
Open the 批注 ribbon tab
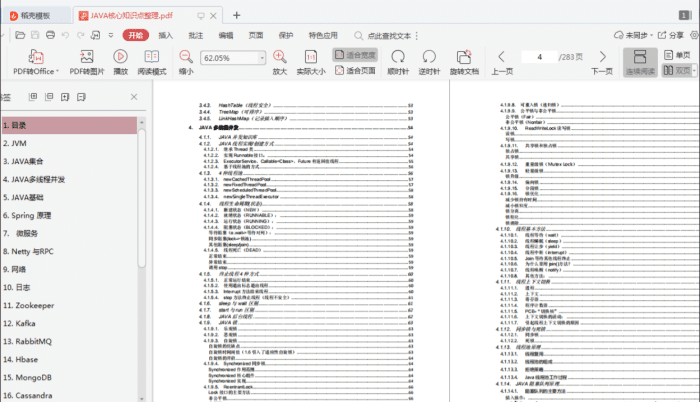coord(196,35)
